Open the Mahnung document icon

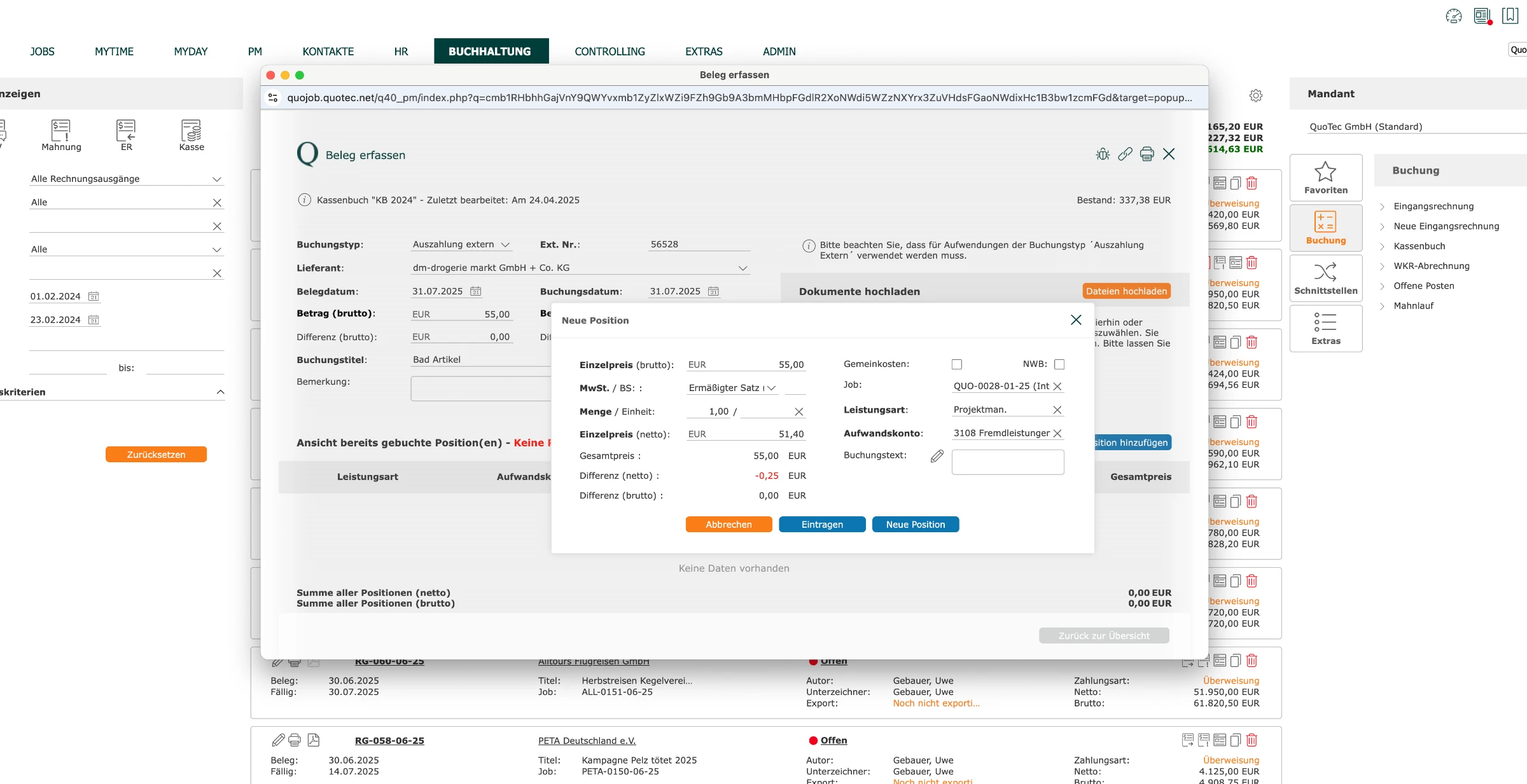click(x=61, y=135)
